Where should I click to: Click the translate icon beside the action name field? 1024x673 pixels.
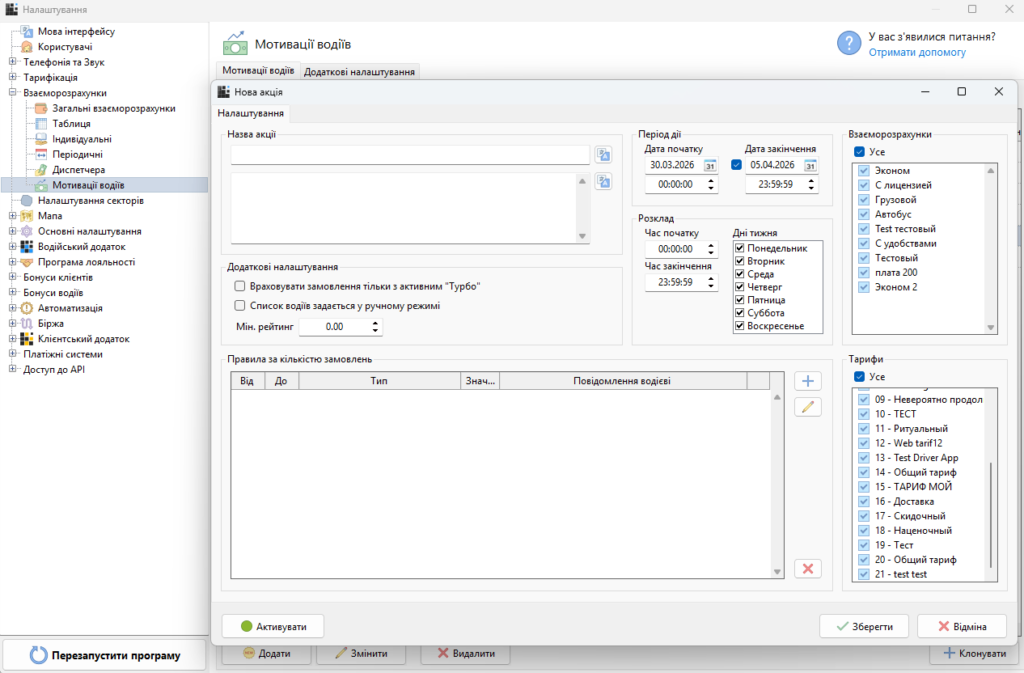point(603,154)
